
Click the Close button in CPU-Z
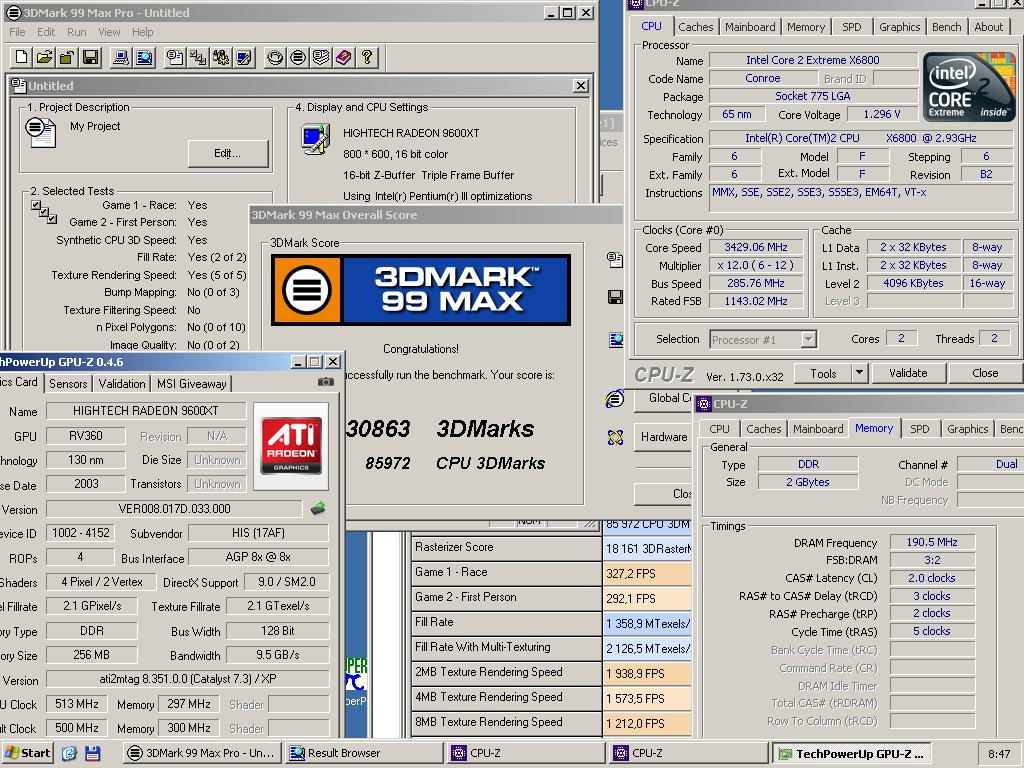pyautogui.click(x=985, y=373)
